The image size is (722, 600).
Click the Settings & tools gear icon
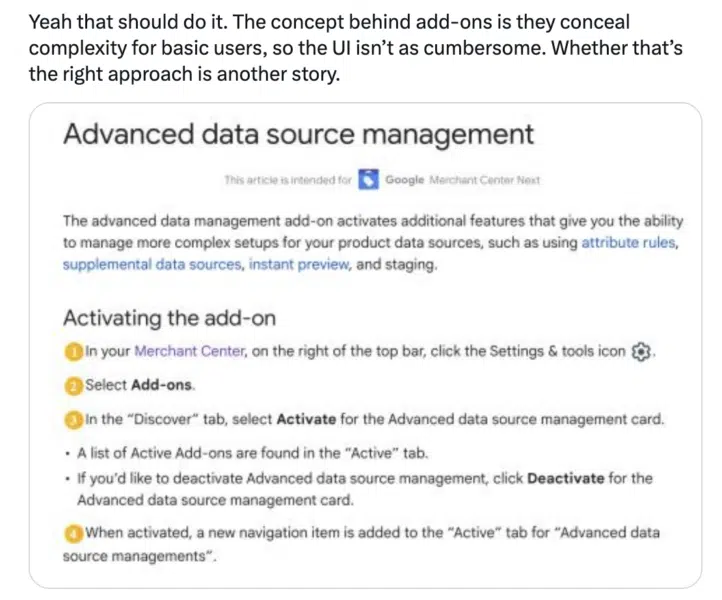pos(642,351)
